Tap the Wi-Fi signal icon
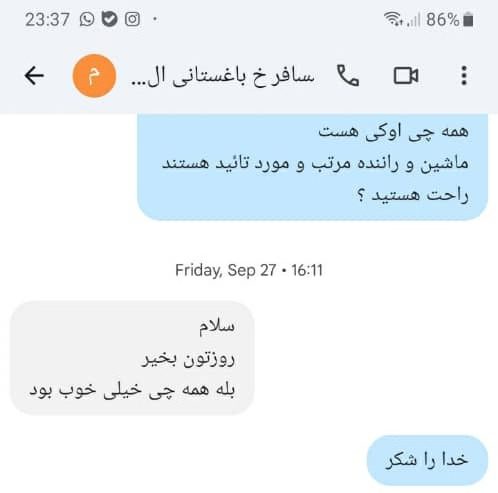 click(x=393, y=19)
